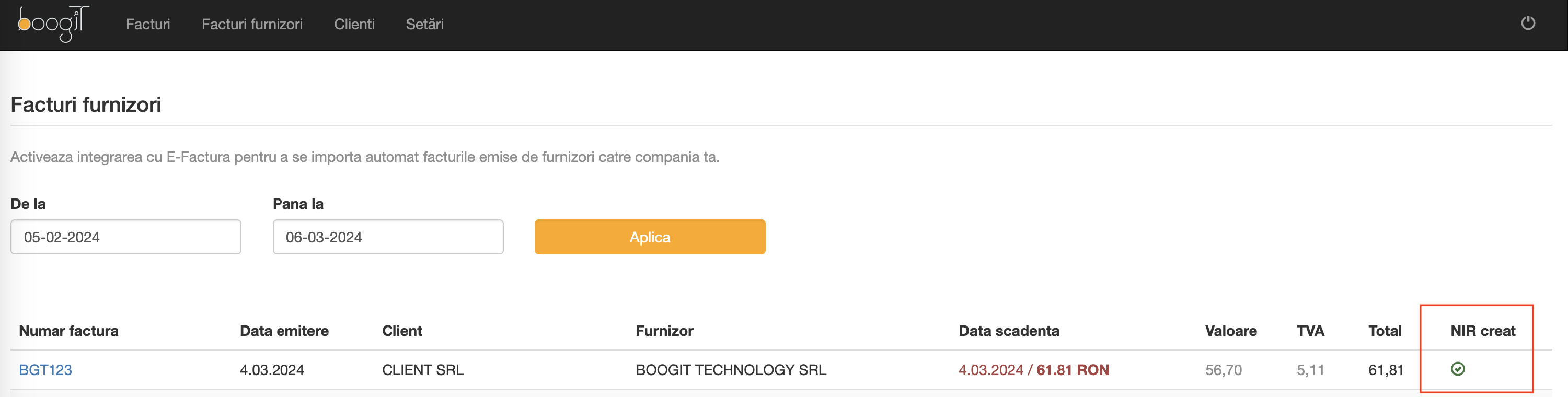Image resolution: width=1568 pixels, height=397 pixels.
Task: Click the Data emitere column header
Action: click(x=284, y=331)
